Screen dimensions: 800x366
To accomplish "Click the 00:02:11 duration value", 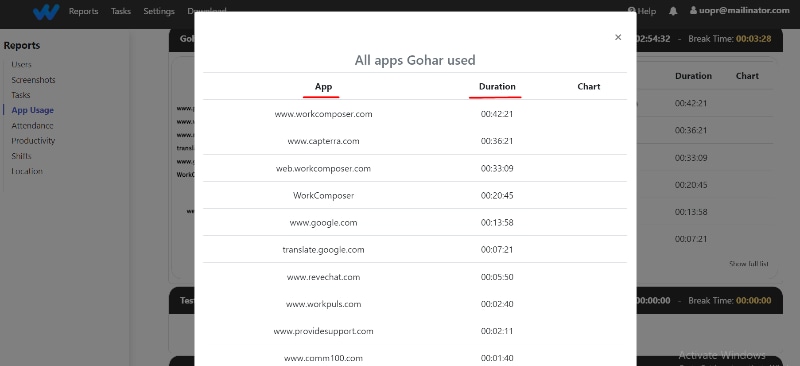I will coord(496,331).
